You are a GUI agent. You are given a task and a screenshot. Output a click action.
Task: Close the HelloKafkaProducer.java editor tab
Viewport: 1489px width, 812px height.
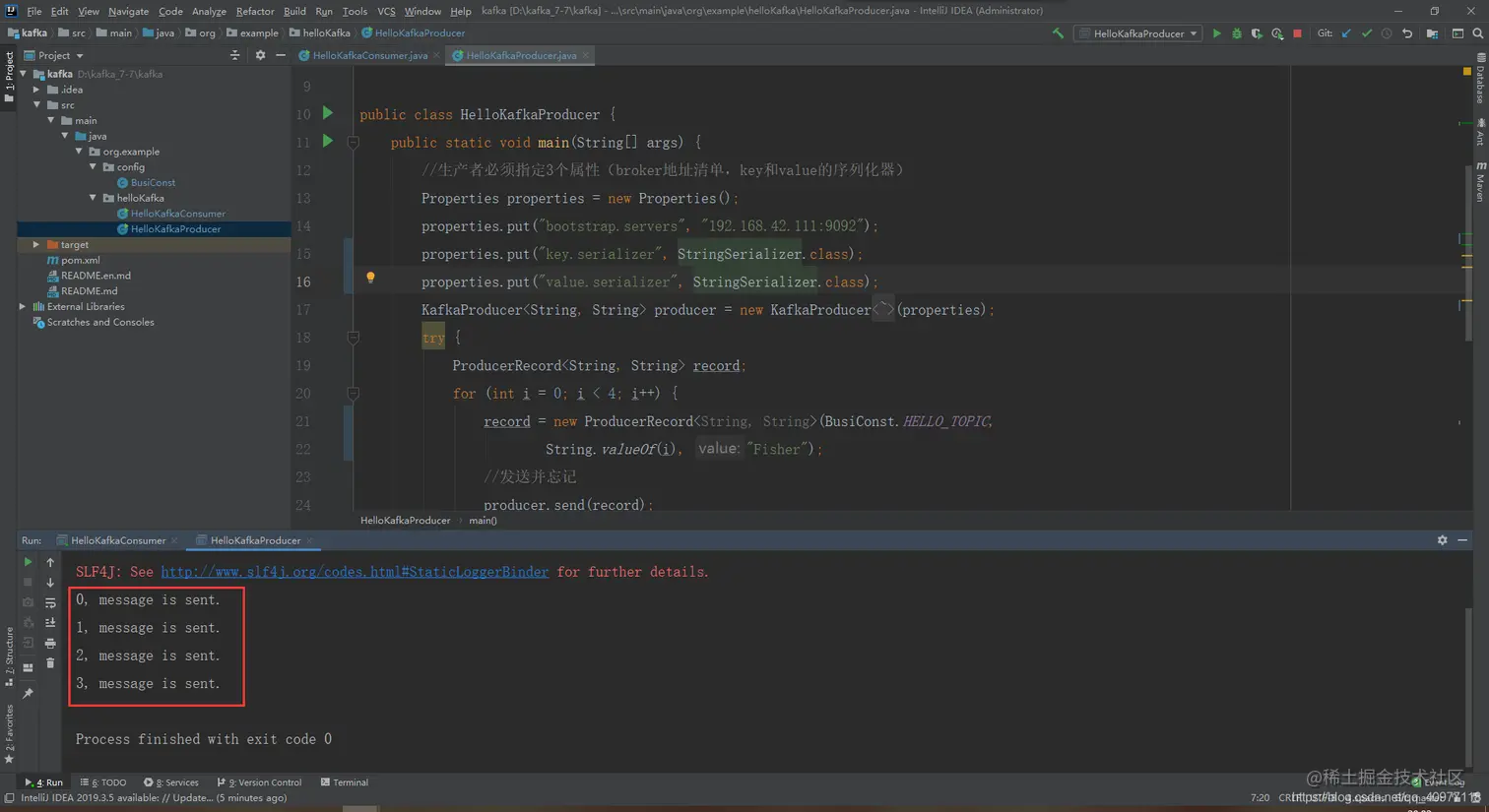[586, 55]
